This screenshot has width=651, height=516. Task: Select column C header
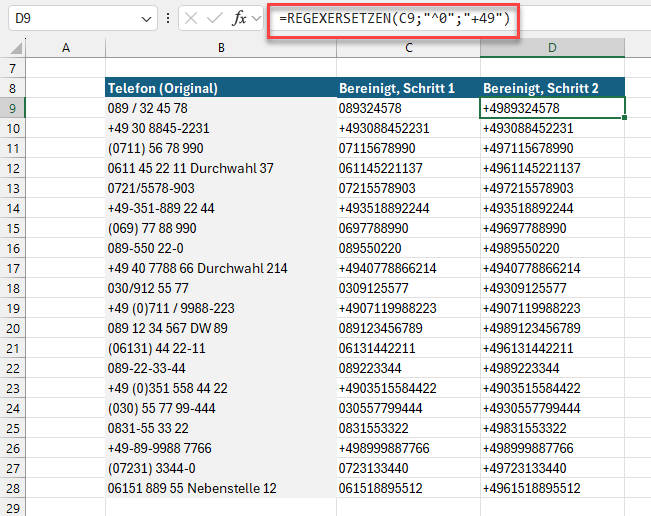click(408, 48)
